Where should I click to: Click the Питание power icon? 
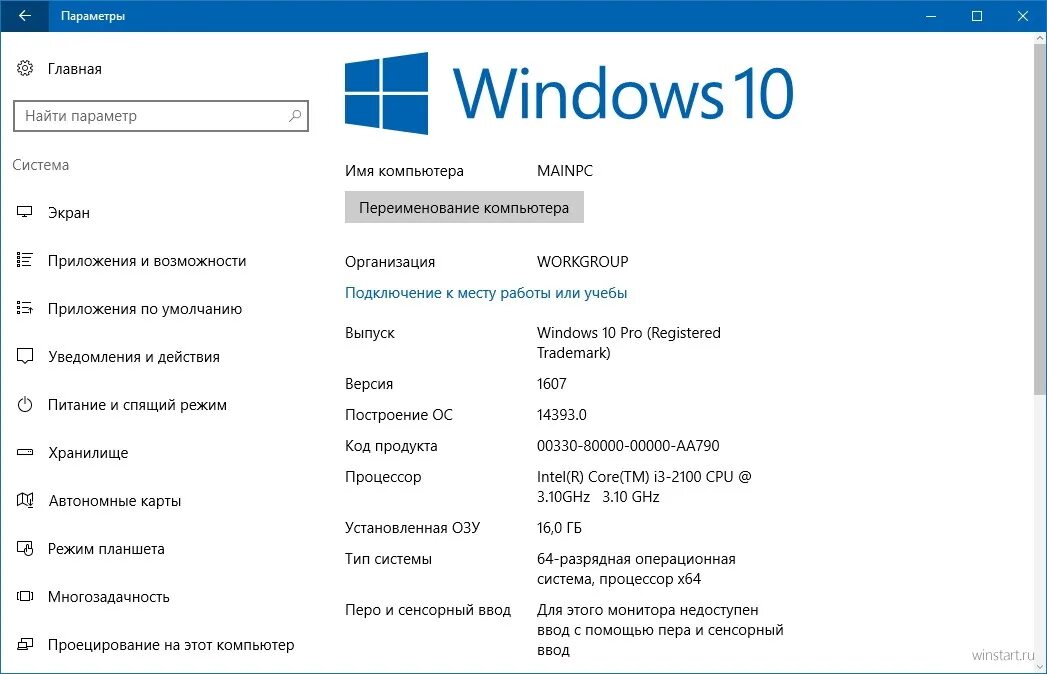click(x=25, y=404)
